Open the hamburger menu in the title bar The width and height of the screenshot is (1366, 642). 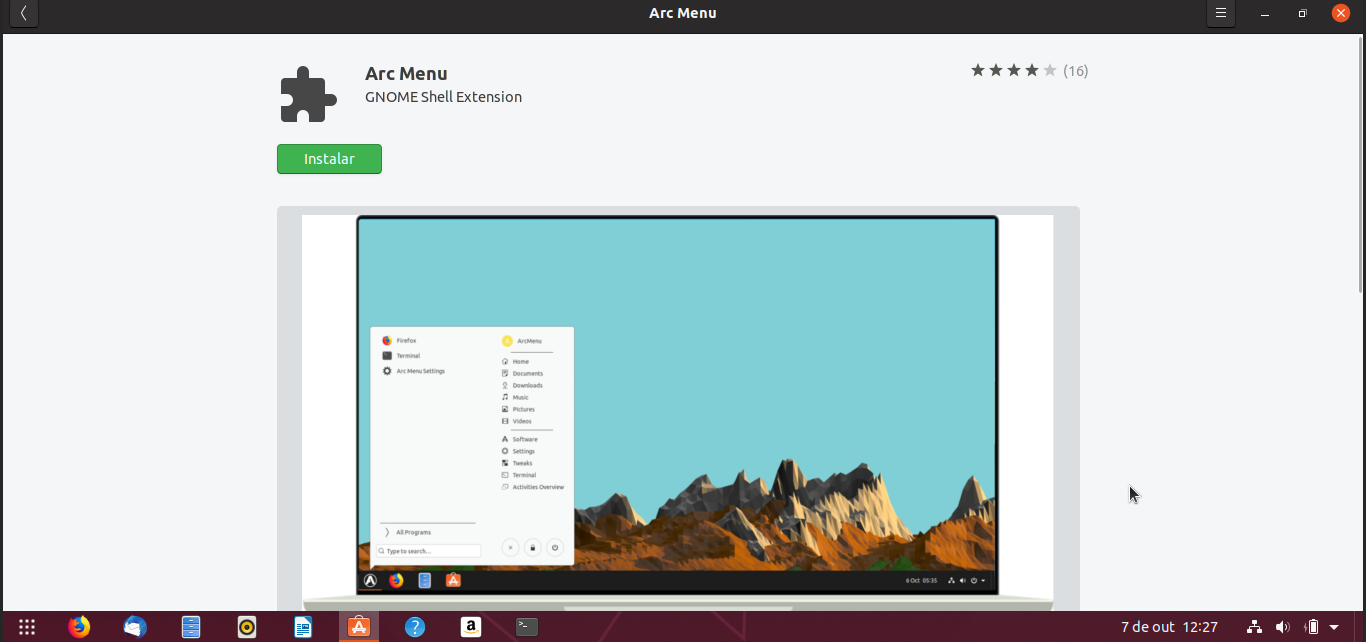(1220, 13)
